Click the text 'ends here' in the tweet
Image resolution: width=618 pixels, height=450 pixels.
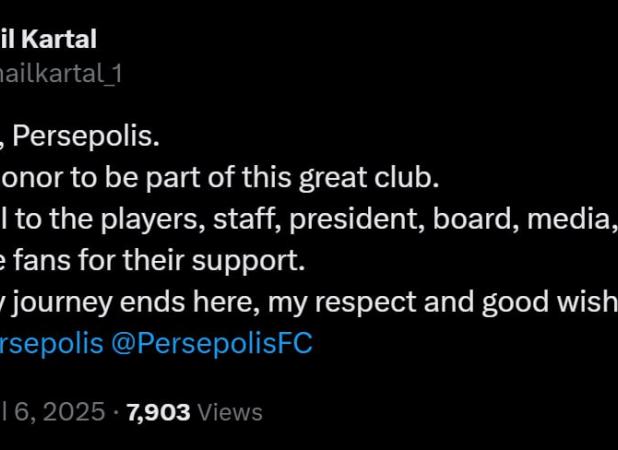pos(190,302)
